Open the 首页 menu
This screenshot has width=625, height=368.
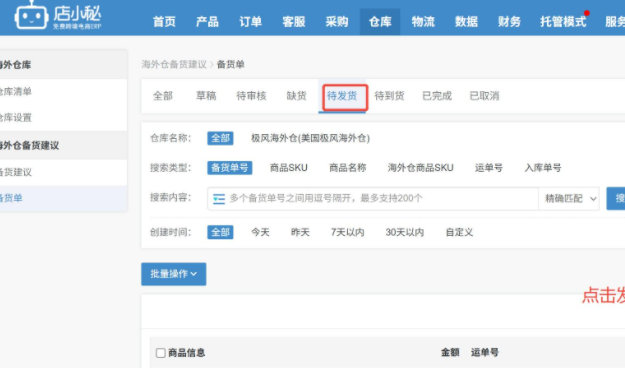(x=164, y=22)
